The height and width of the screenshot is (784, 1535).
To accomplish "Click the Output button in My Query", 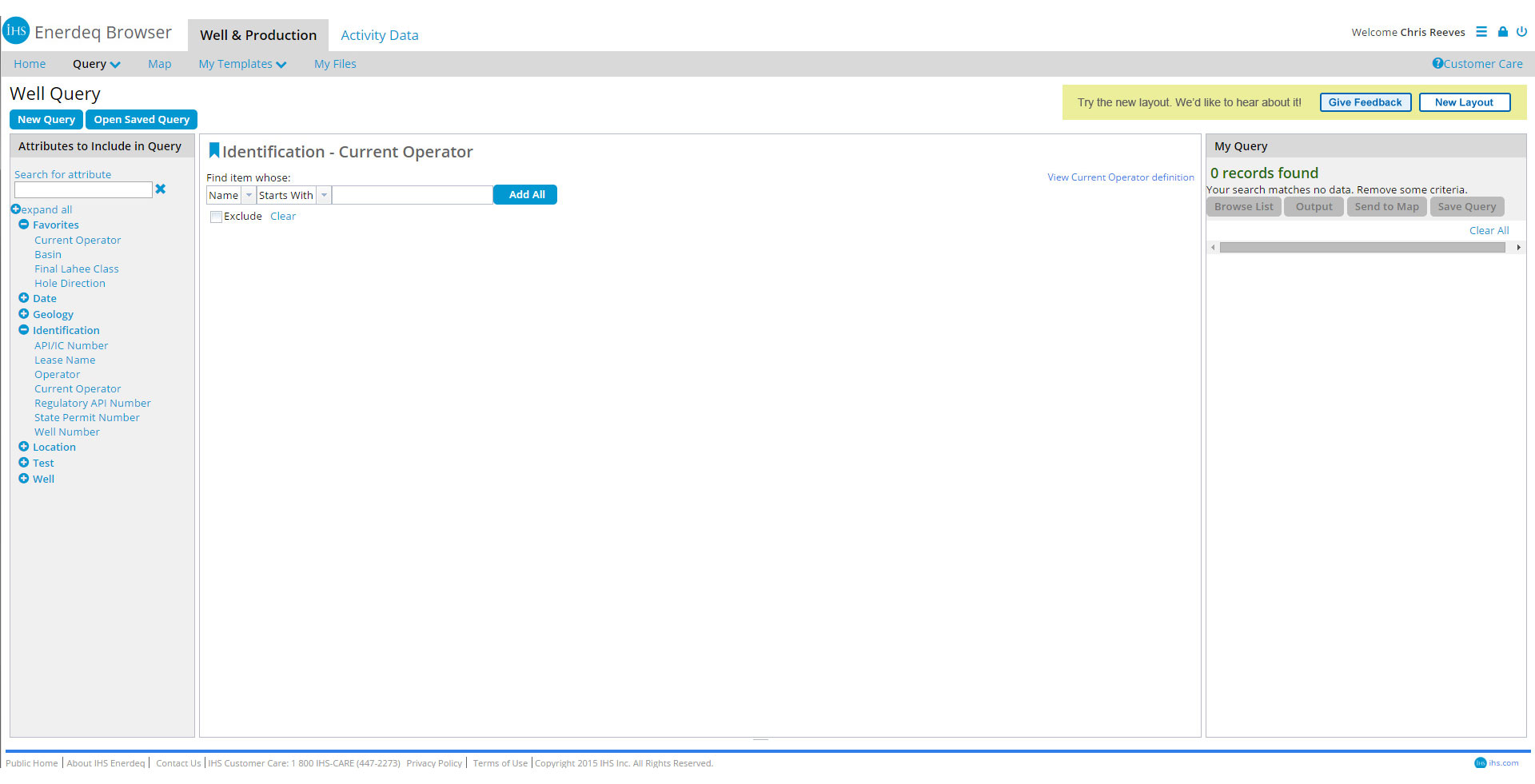I will point(1314,206).
